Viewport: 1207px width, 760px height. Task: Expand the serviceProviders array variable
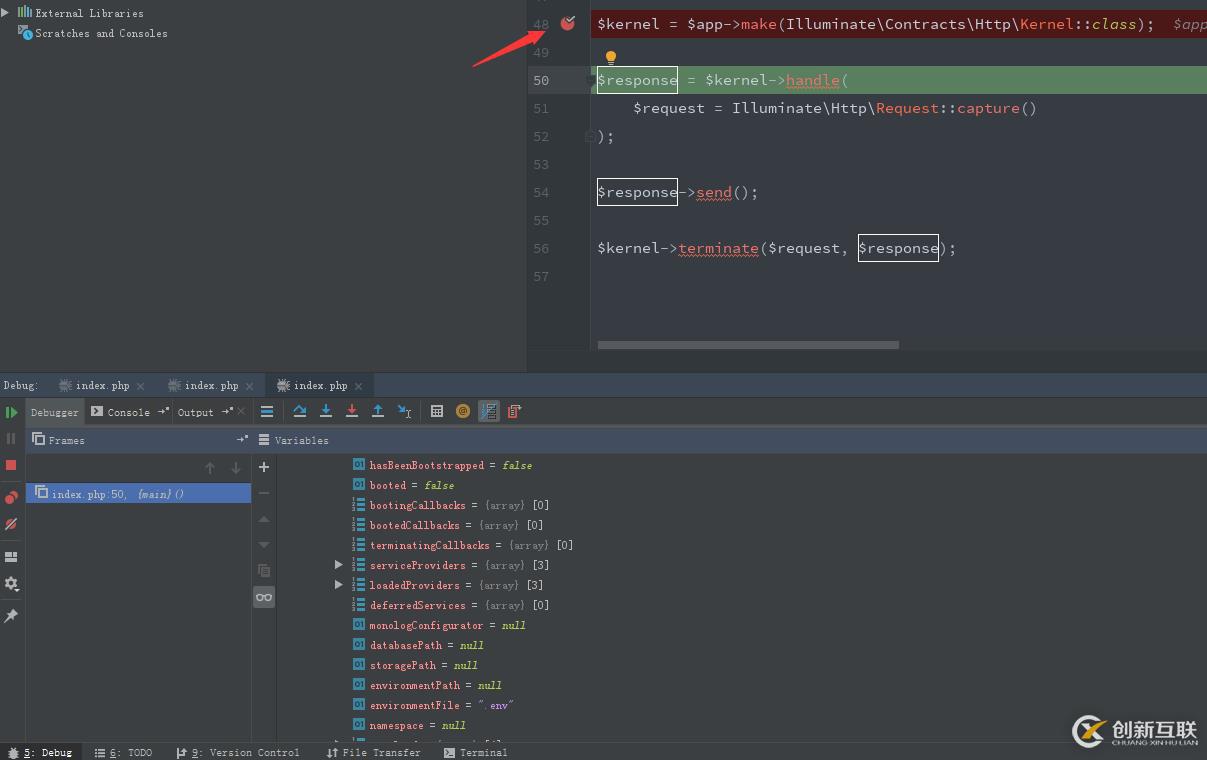click(x=339, y=565)
